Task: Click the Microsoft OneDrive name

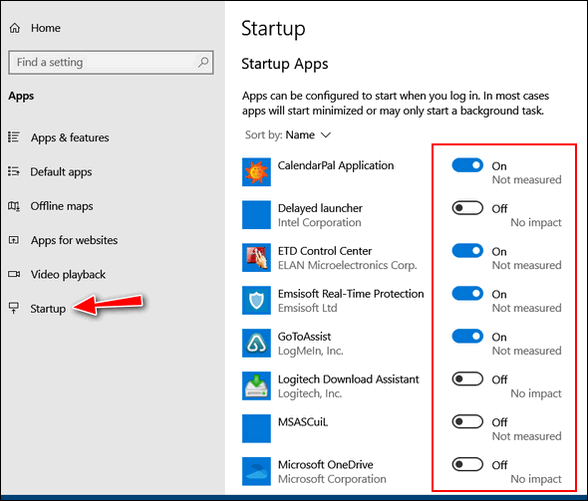Action: click(326, 465)
